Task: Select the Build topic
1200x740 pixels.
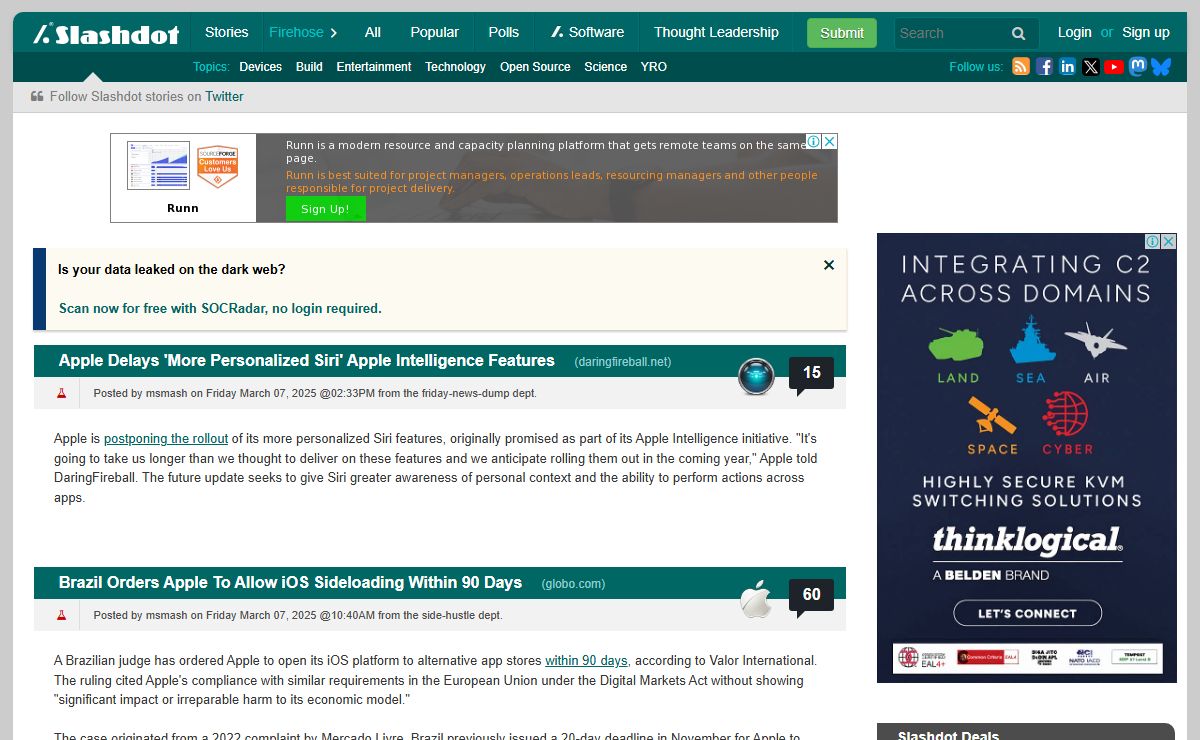Action: point(309,67)
